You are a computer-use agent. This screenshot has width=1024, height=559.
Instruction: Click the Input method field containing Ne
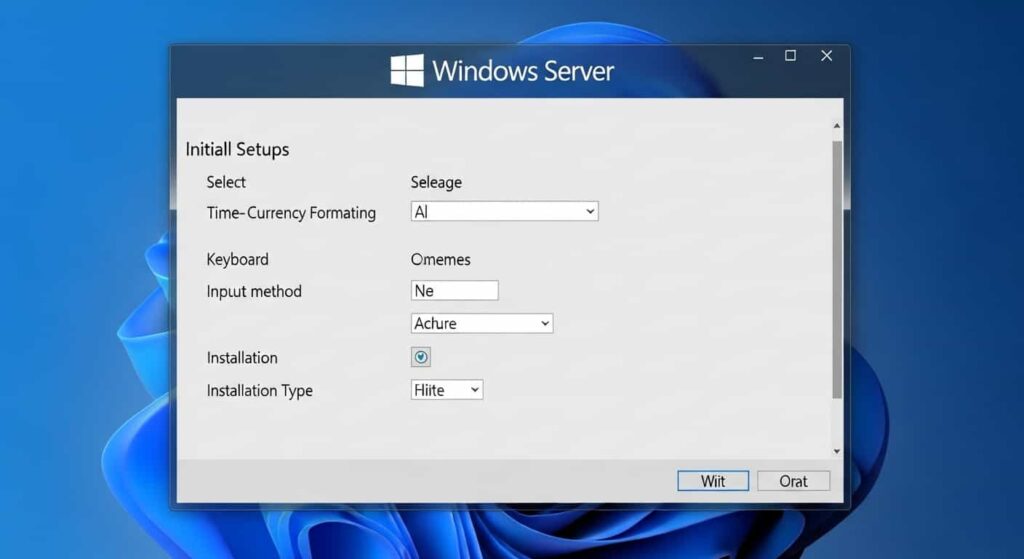(x=455, y=291)
